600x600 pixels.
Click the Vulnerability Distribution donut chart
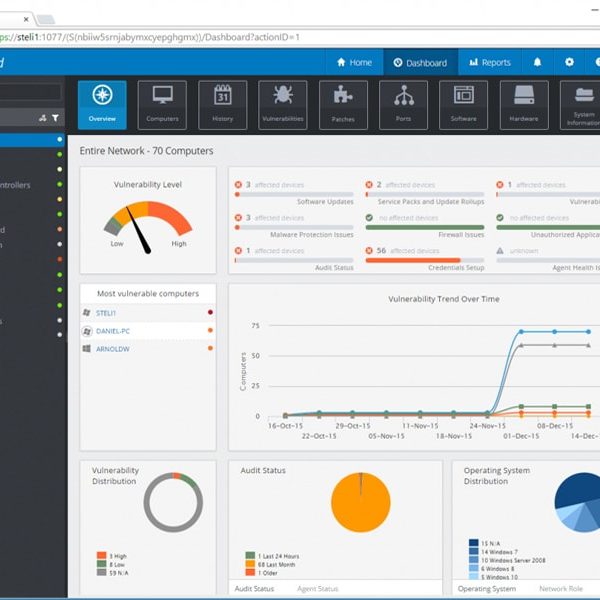tap(173, 502)
